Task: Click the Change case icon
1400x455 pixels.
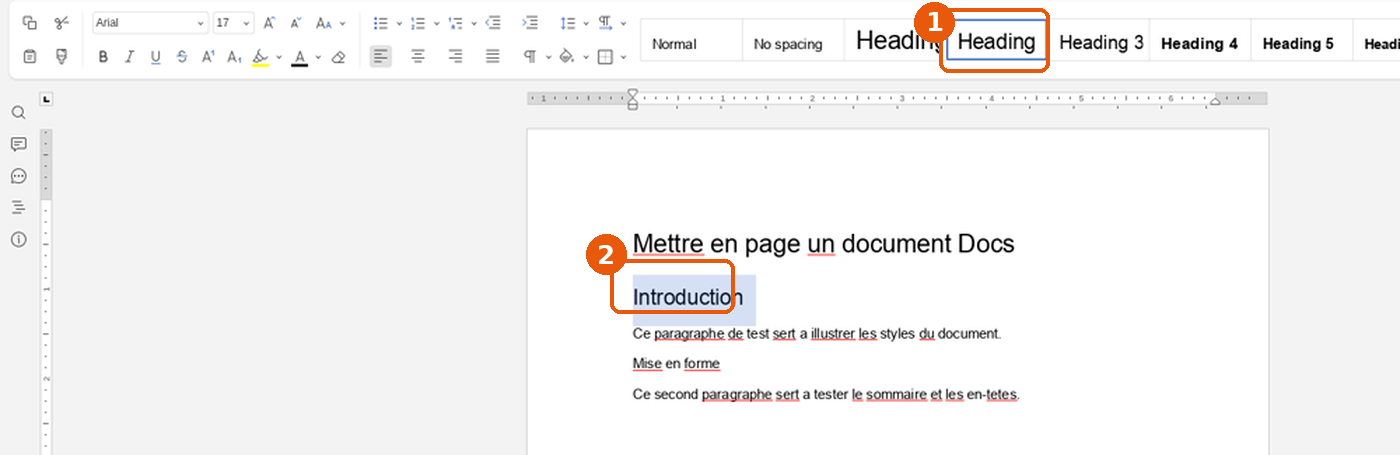Action: [323, 23]
